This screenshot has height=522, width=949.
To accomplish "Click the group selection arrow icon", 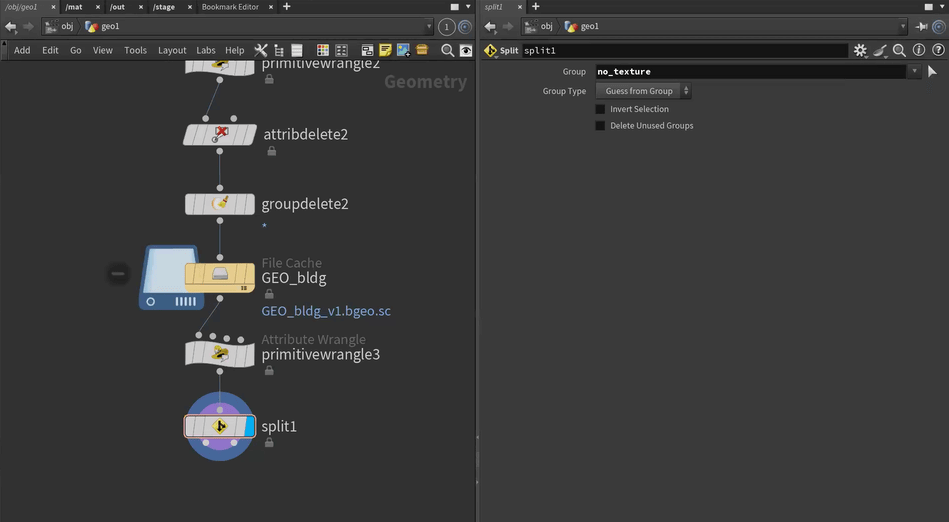I will point(932,72).
